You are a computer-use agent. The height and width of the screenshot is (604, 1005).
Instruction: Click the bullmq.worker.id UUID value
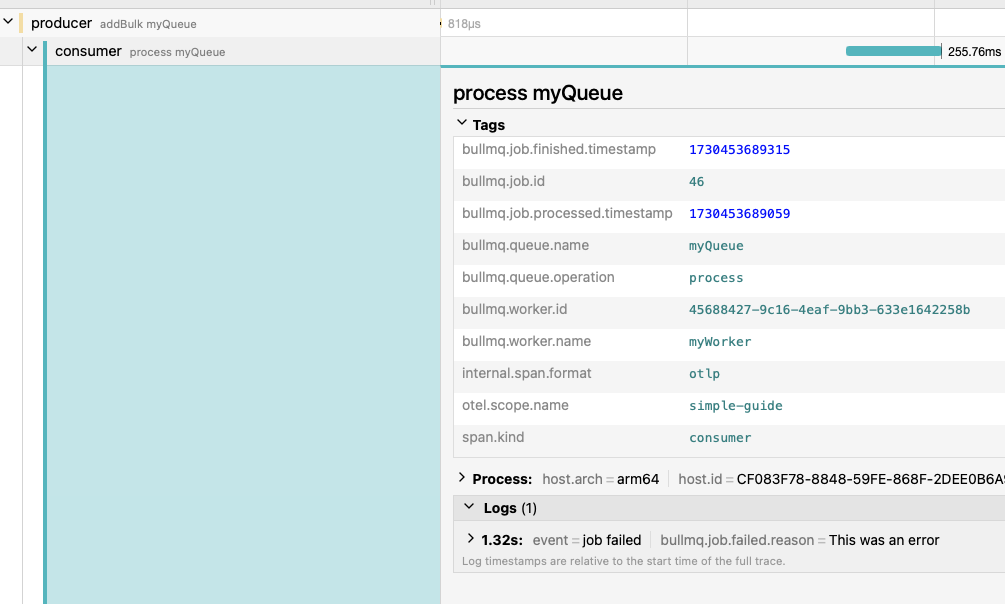pos(829,310)
